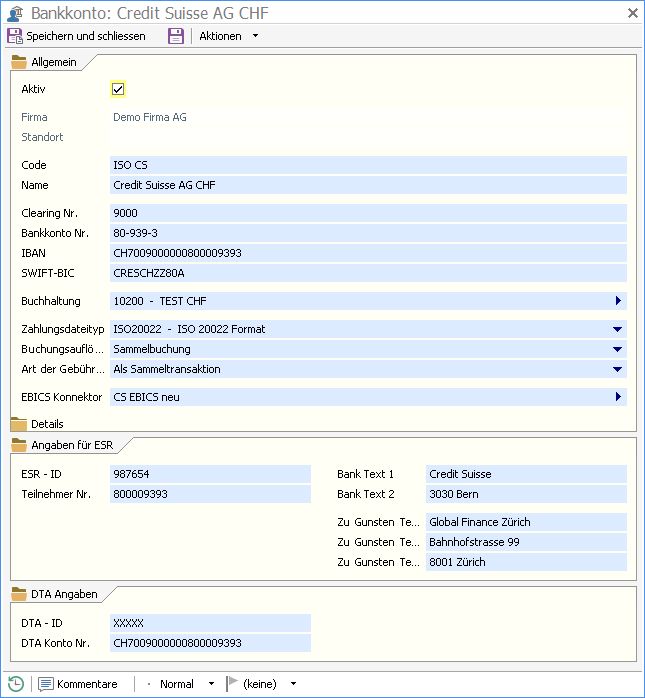Open the Zahlungsdateityp dropdown

click(618, 329)
